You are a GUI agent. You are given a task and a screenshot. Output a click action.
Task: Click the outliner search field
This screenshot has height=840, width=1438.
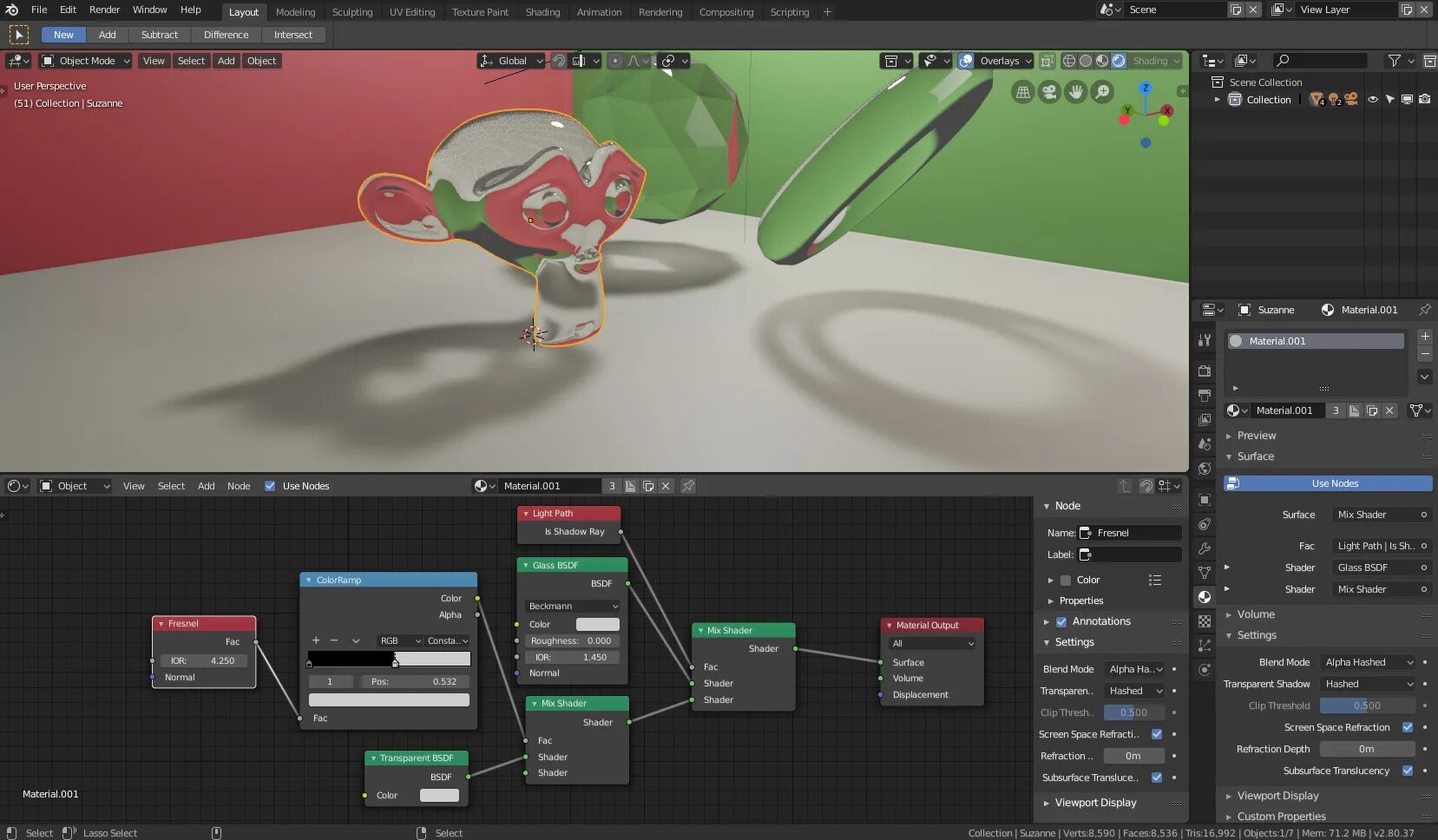pos(1319,61)
